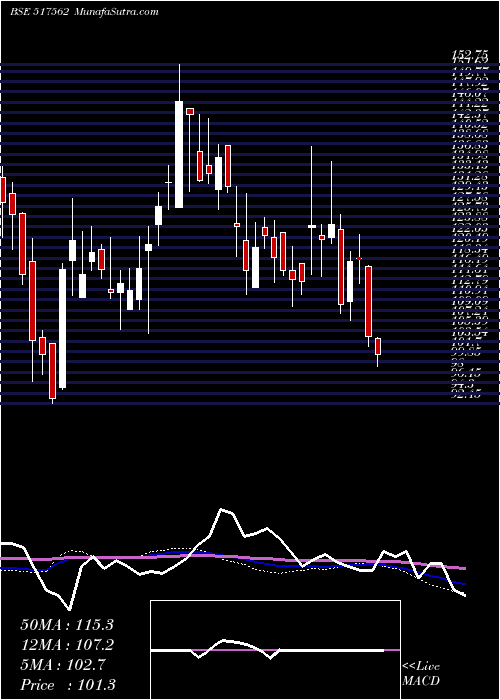Open the MunafaSutra.com watermark link text
The height and width of the screenshot is (700, 500).
point(115,12)
